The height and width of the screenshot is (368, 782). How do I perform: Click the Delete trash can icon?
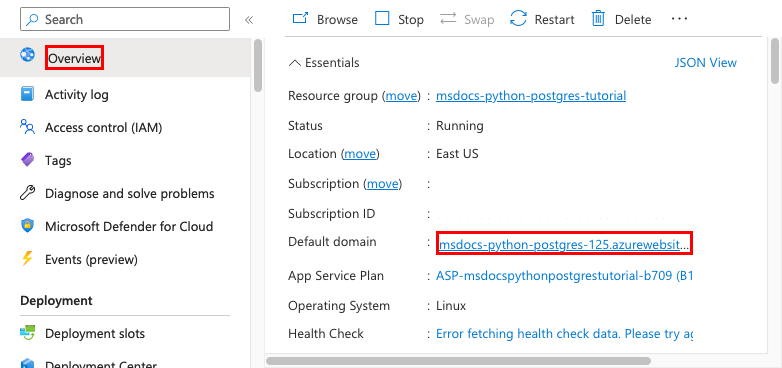click(598, 19)
